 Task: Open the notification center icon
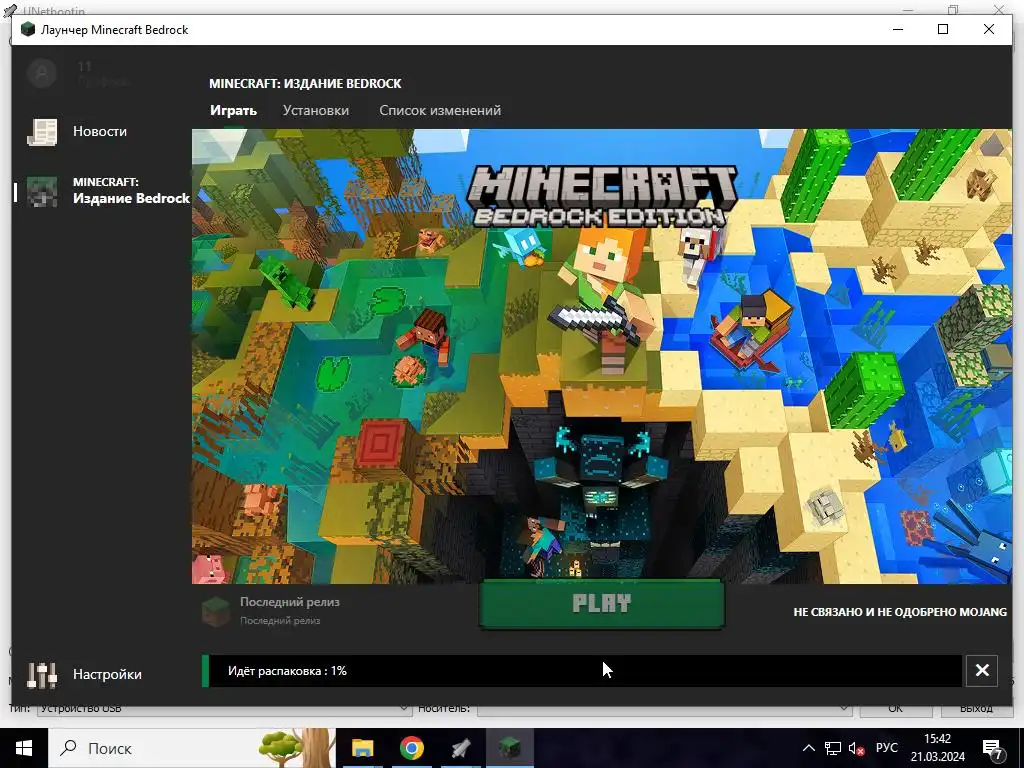(993, 748)
